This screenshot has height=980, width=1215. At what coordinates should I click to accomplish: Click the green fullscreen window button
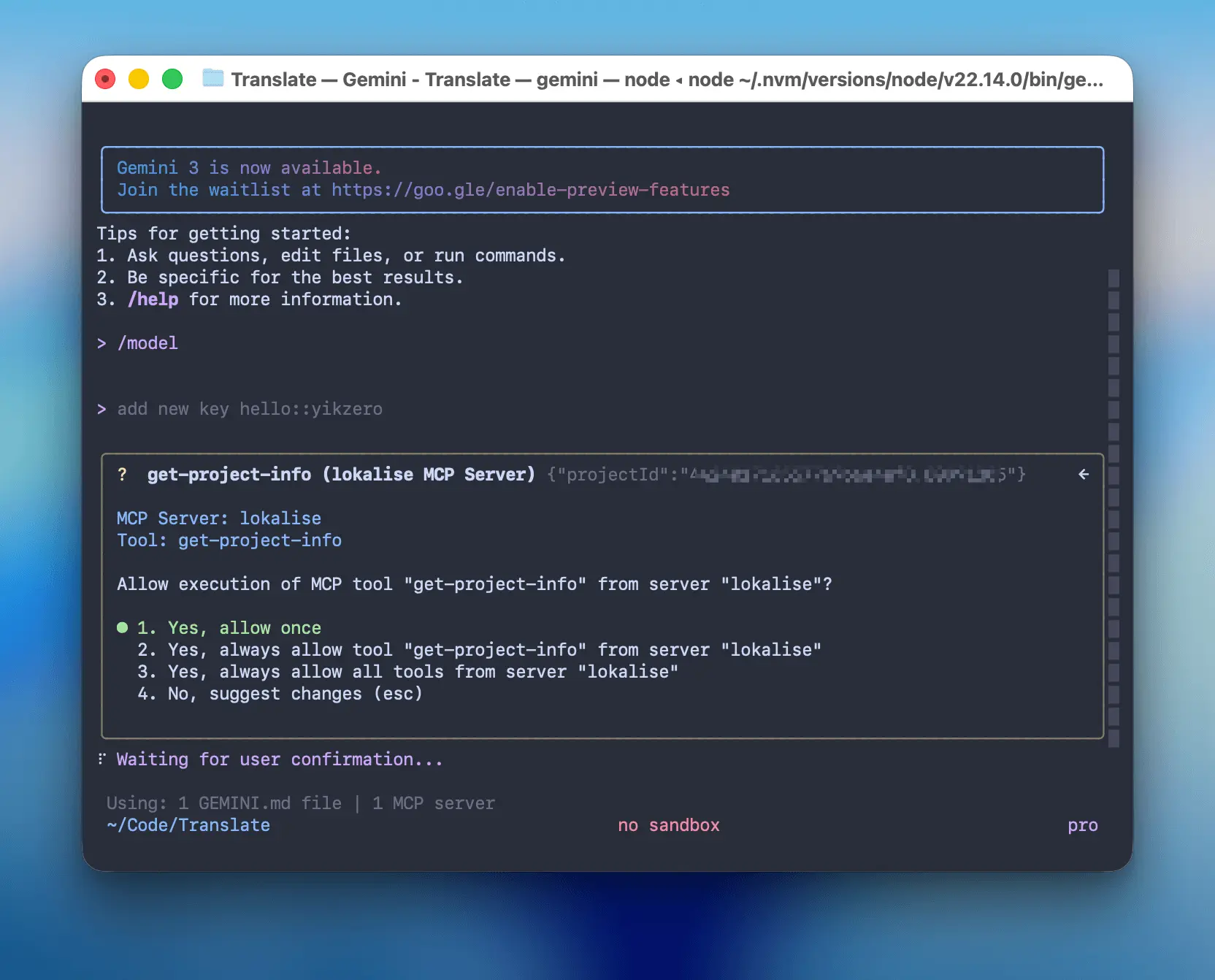[172, 79]
